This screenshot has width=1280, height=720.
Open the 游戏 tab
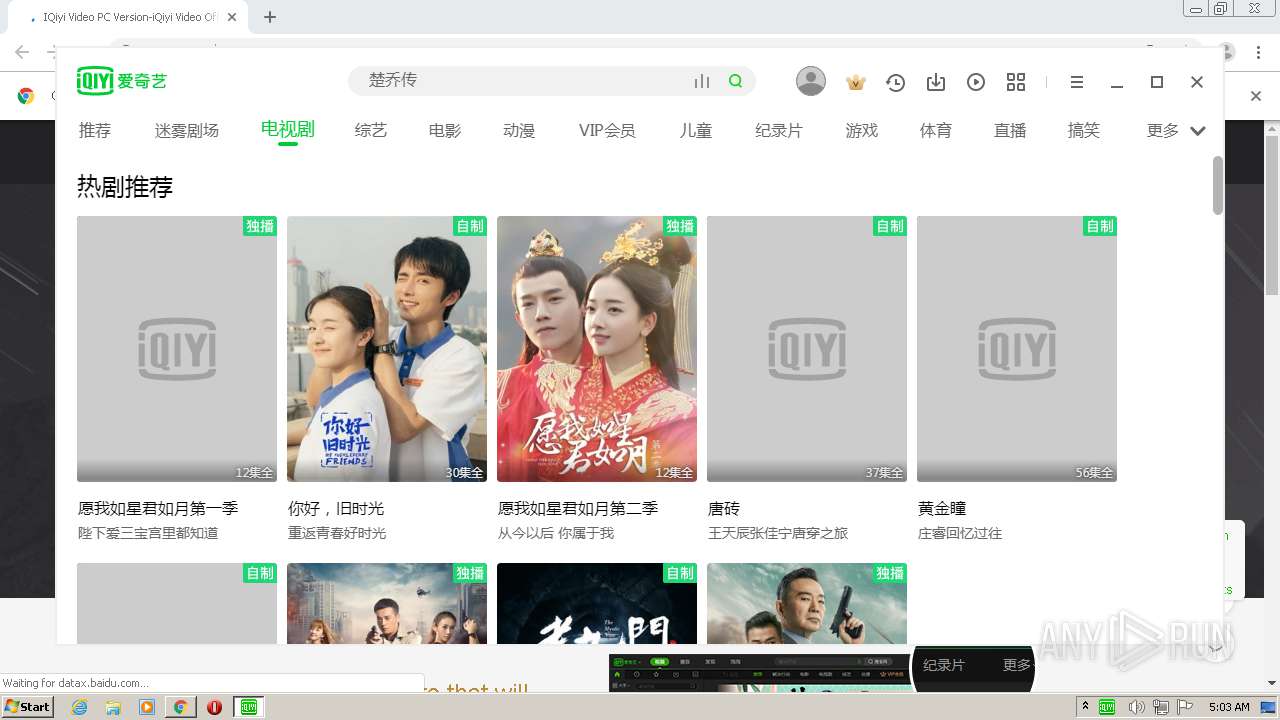click(x=862, y=131)
